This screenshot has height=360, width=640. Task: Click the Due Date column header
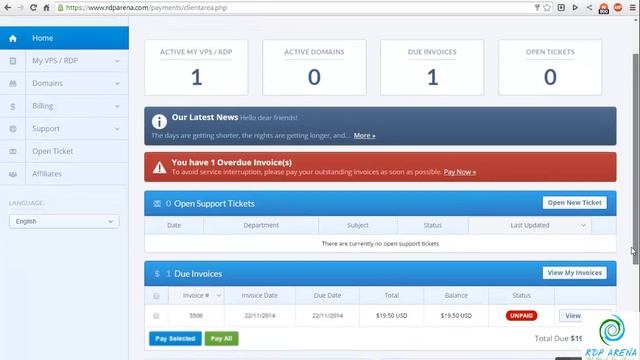click(327, 296)
